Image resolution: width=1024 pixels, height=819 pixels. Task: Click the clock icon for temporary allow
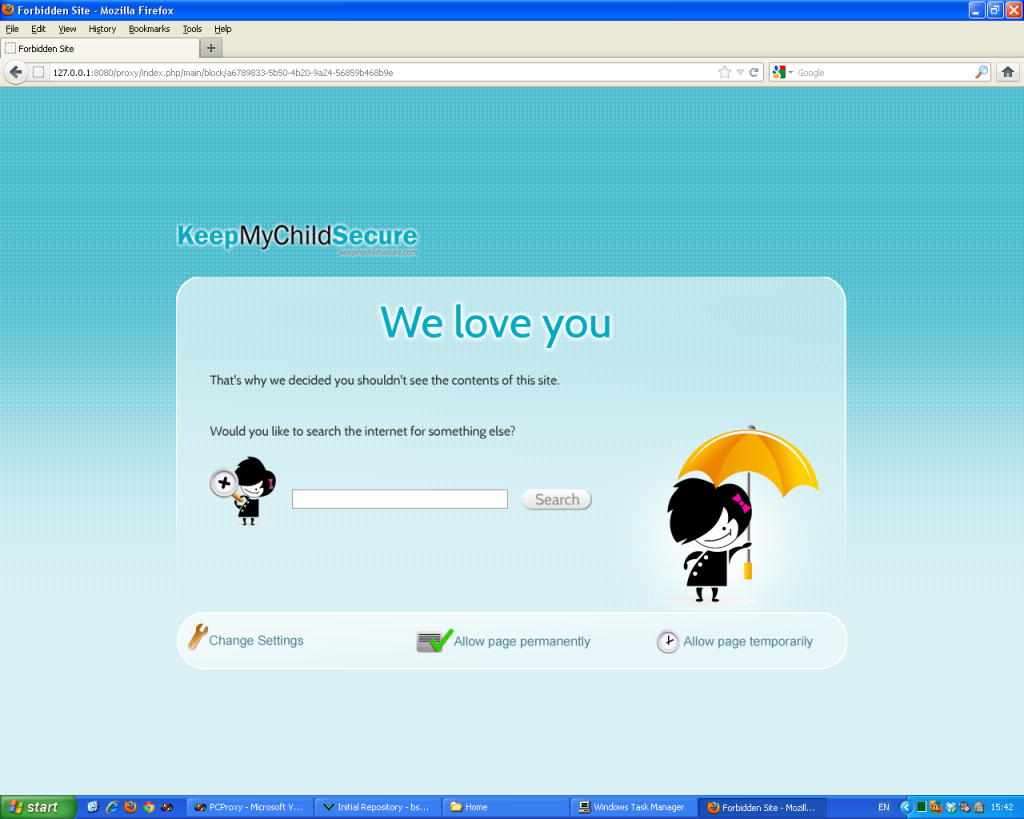click(x=667, y=641)
